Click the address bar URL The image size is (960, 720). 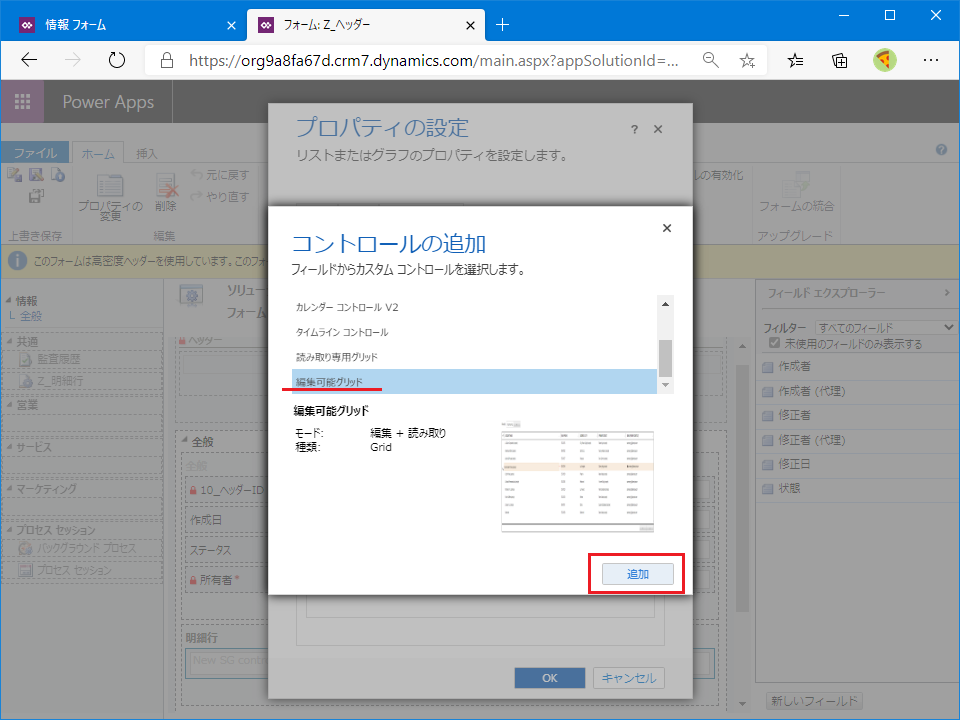(x=433, y=60)
